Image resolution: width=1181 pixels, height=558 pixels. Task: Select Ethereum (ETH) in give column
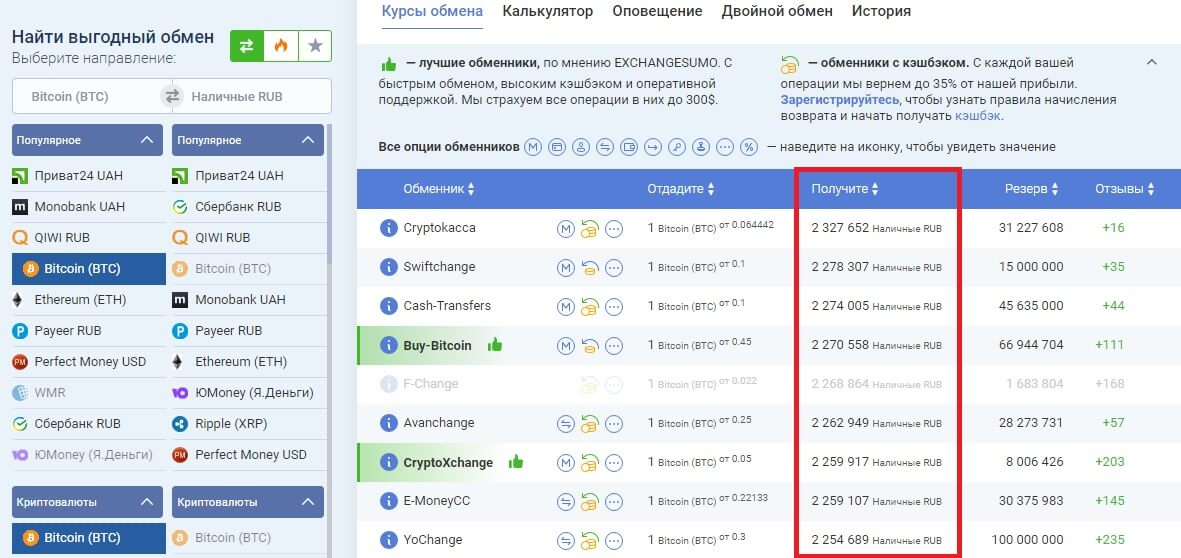point(89,300)
